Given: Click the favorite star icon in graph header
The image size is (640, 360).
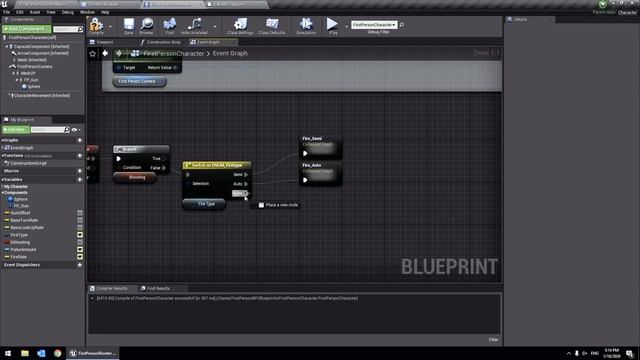Looking at the screenshot, I should point(93,53).
